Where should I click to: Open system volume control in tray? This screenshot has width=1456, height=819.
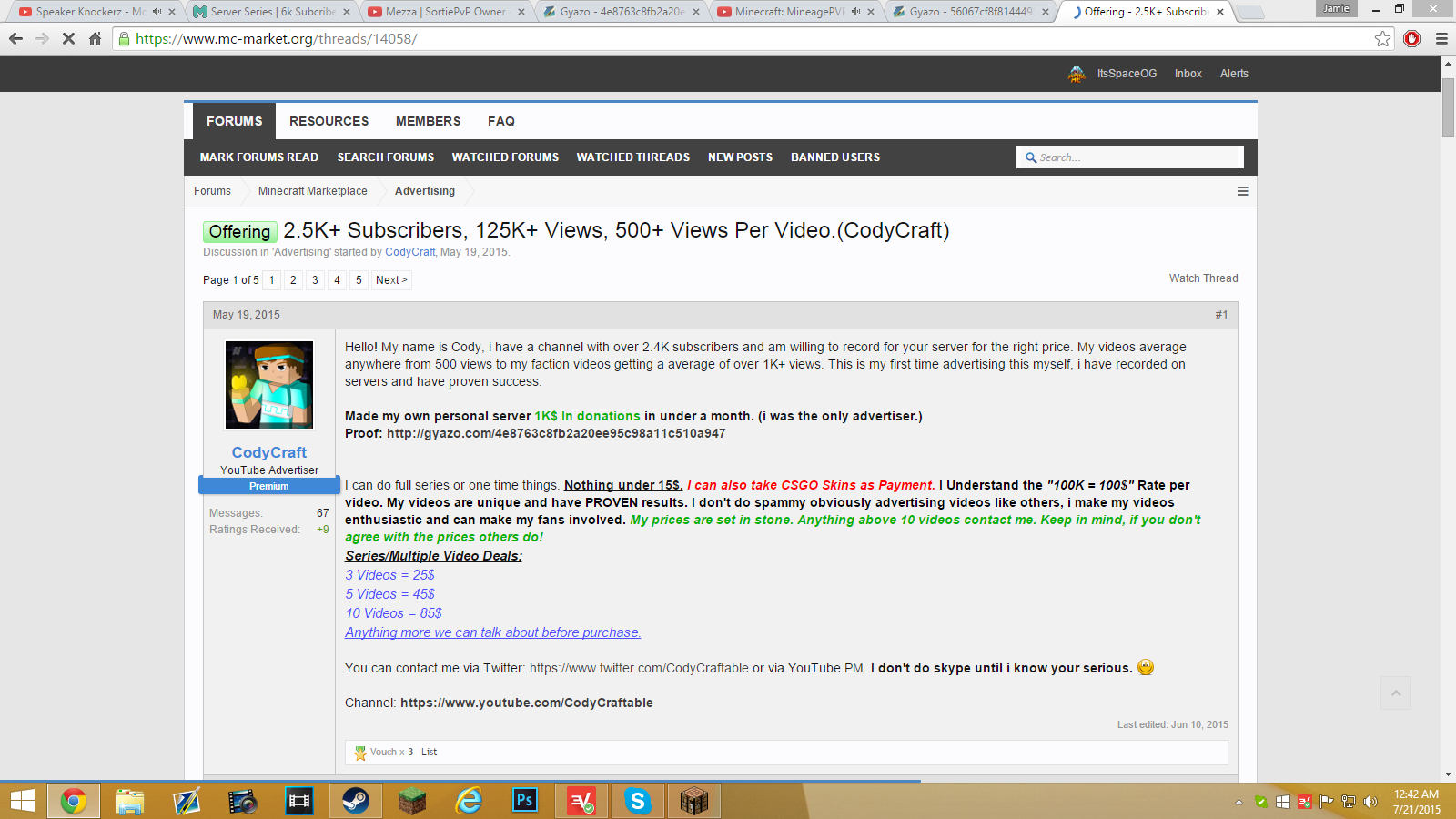1370,802
